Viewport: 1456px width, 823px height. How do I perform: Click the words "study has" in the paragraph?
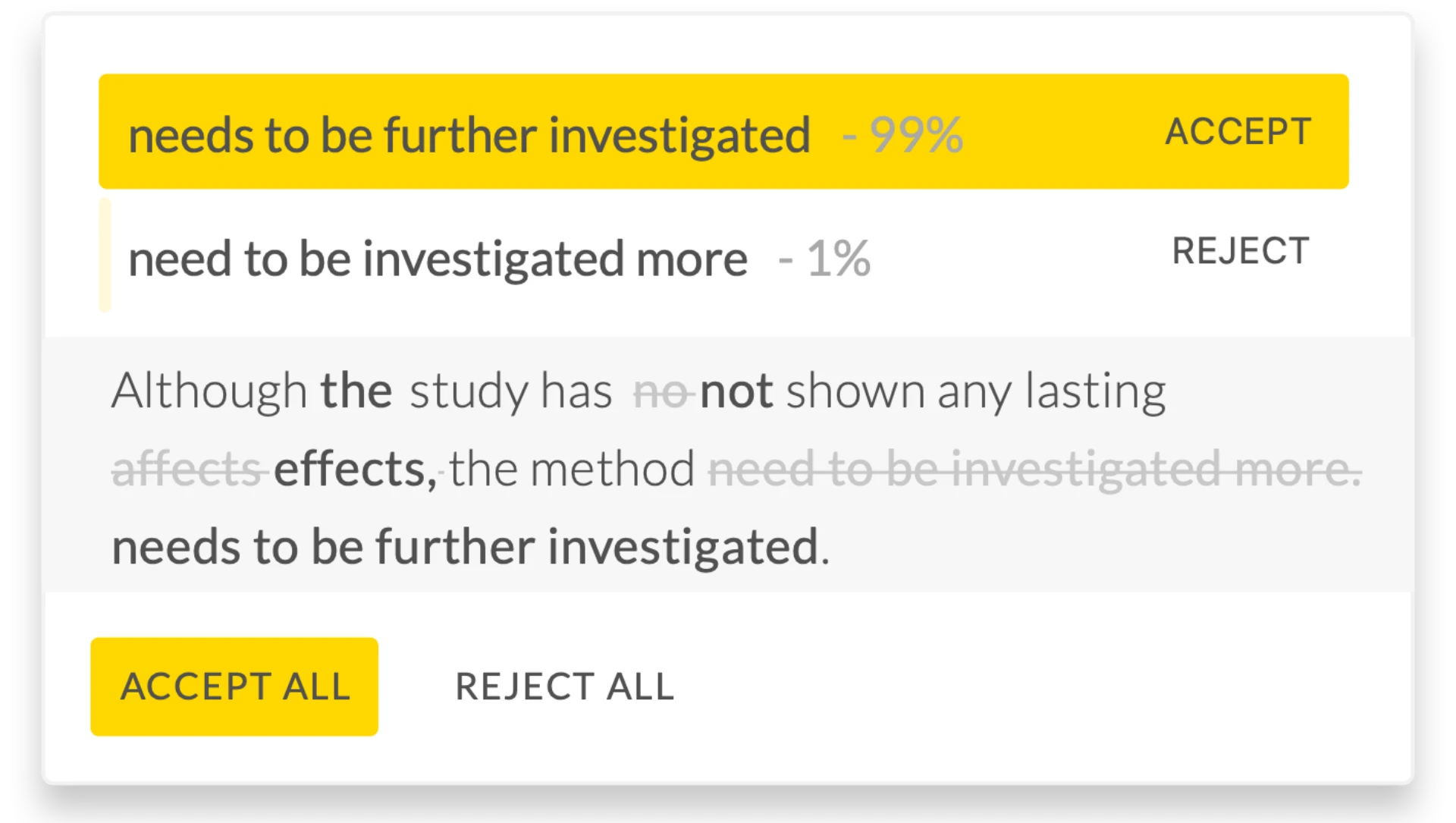click(x=510, y=391)
